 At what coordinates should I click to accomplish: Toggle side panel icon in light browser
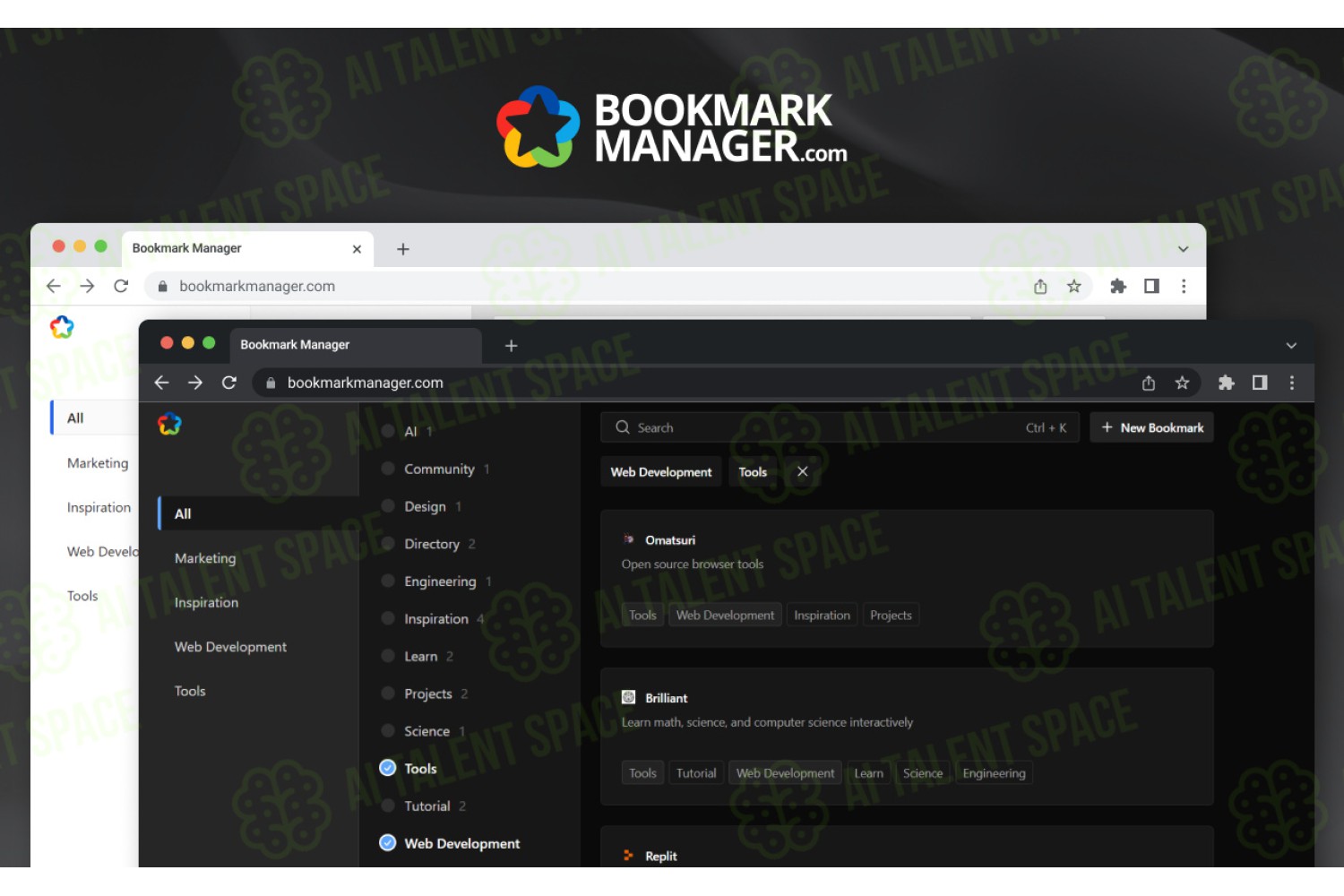coord(1151,286)
